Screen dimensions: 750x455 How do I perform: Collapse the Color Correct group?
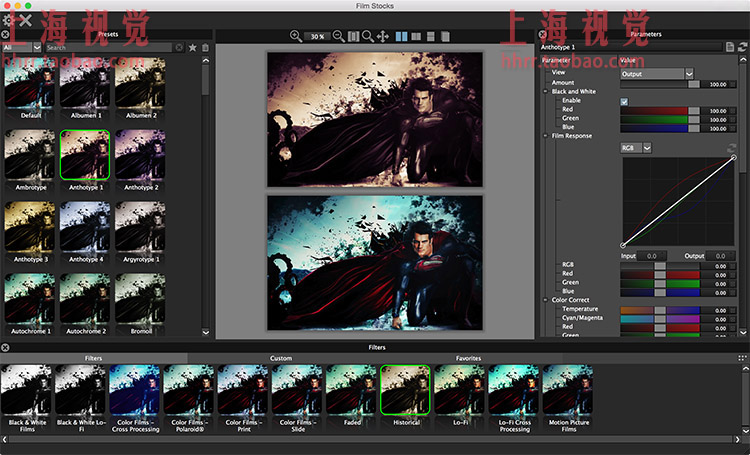pyautogui.click(x=545, y=300)
